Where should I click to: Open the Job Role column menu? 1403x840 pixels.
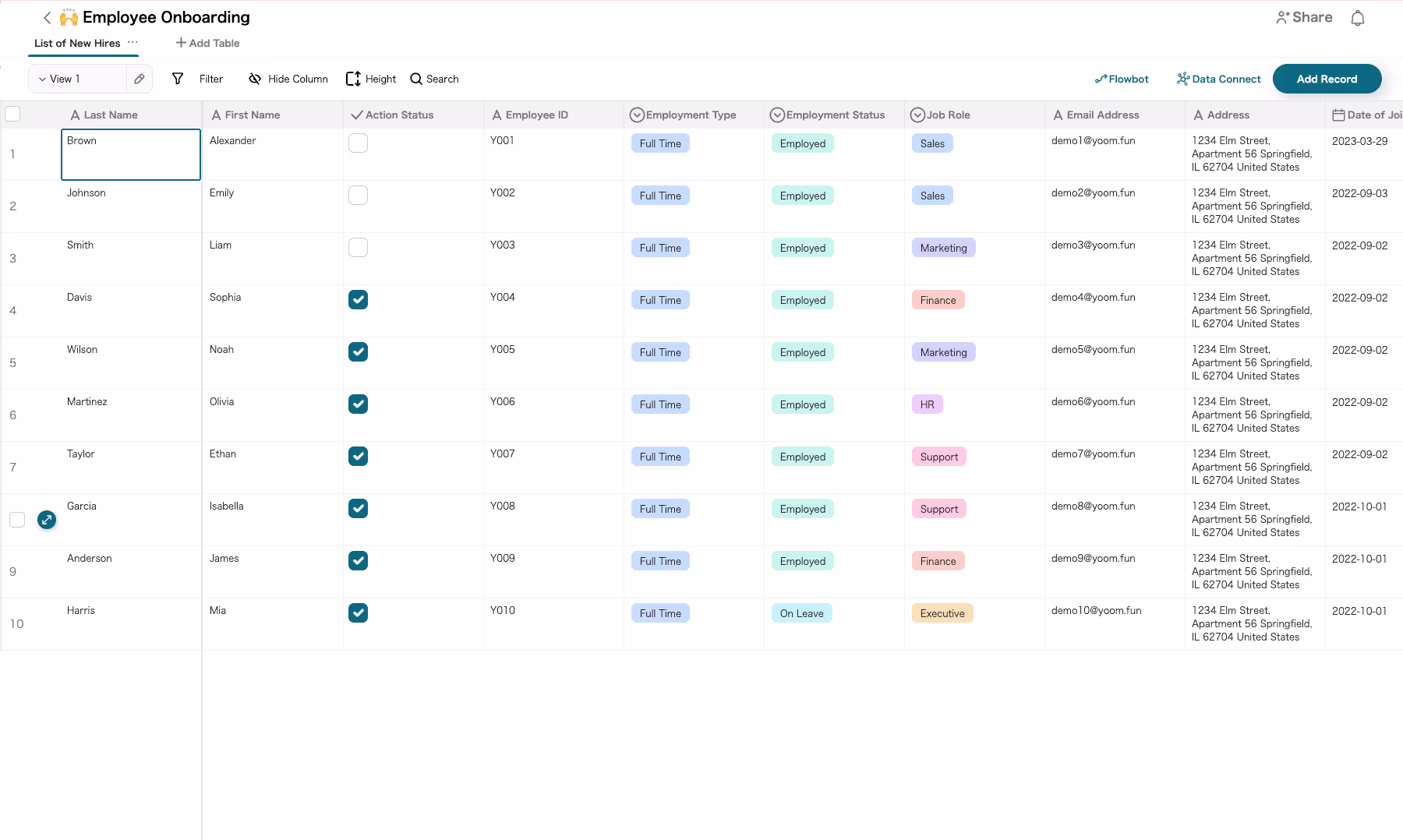[x=917, y=115]
